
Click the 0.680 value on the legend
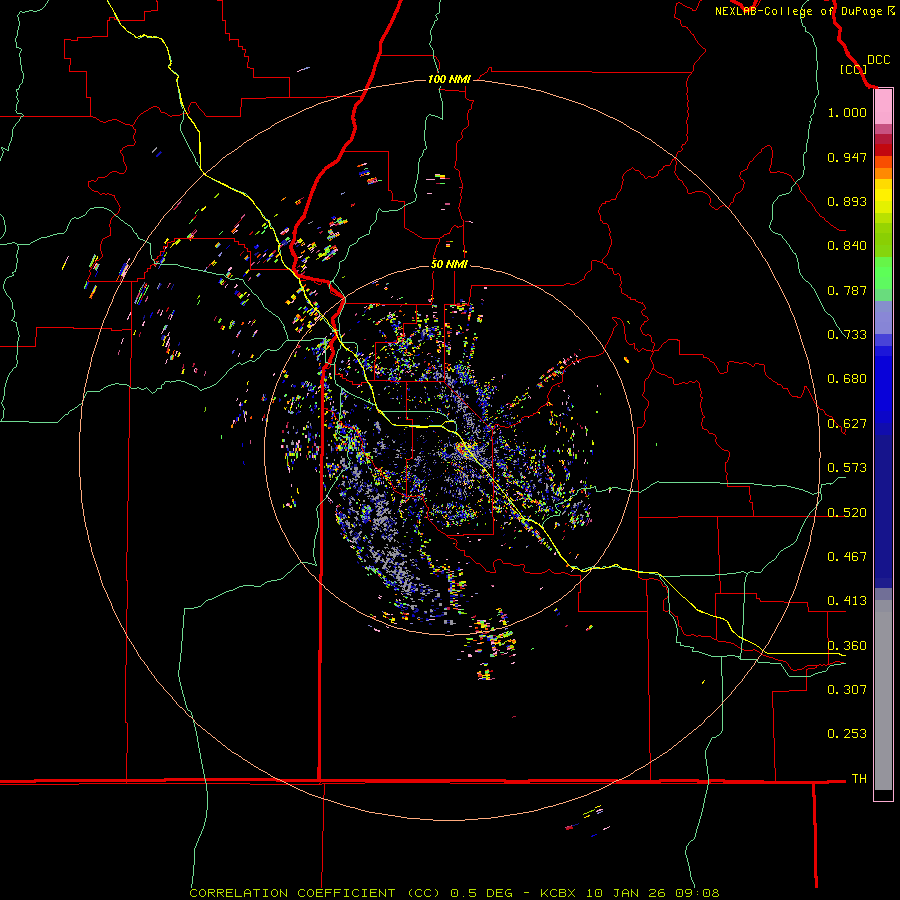tap(847, 379)
